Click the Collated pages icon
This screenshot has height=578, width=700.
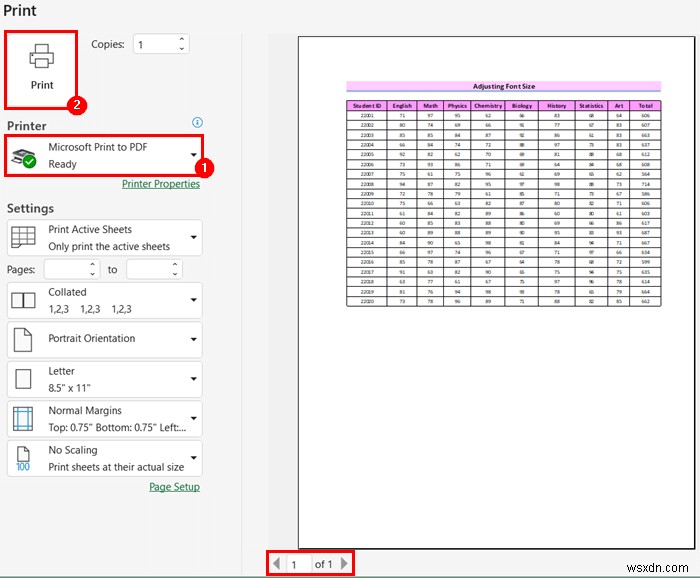[23, 300]
